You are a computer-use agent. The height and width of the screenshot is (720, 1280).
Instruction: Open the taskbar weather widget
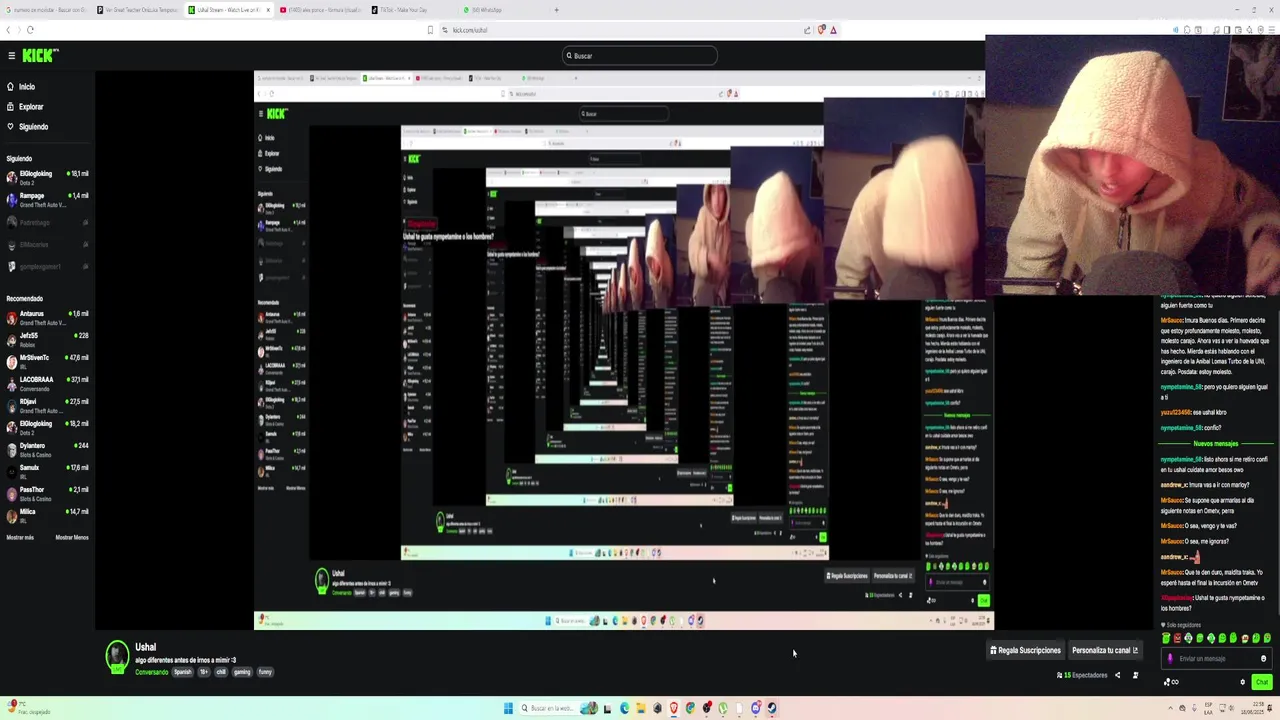coord(27,708)
